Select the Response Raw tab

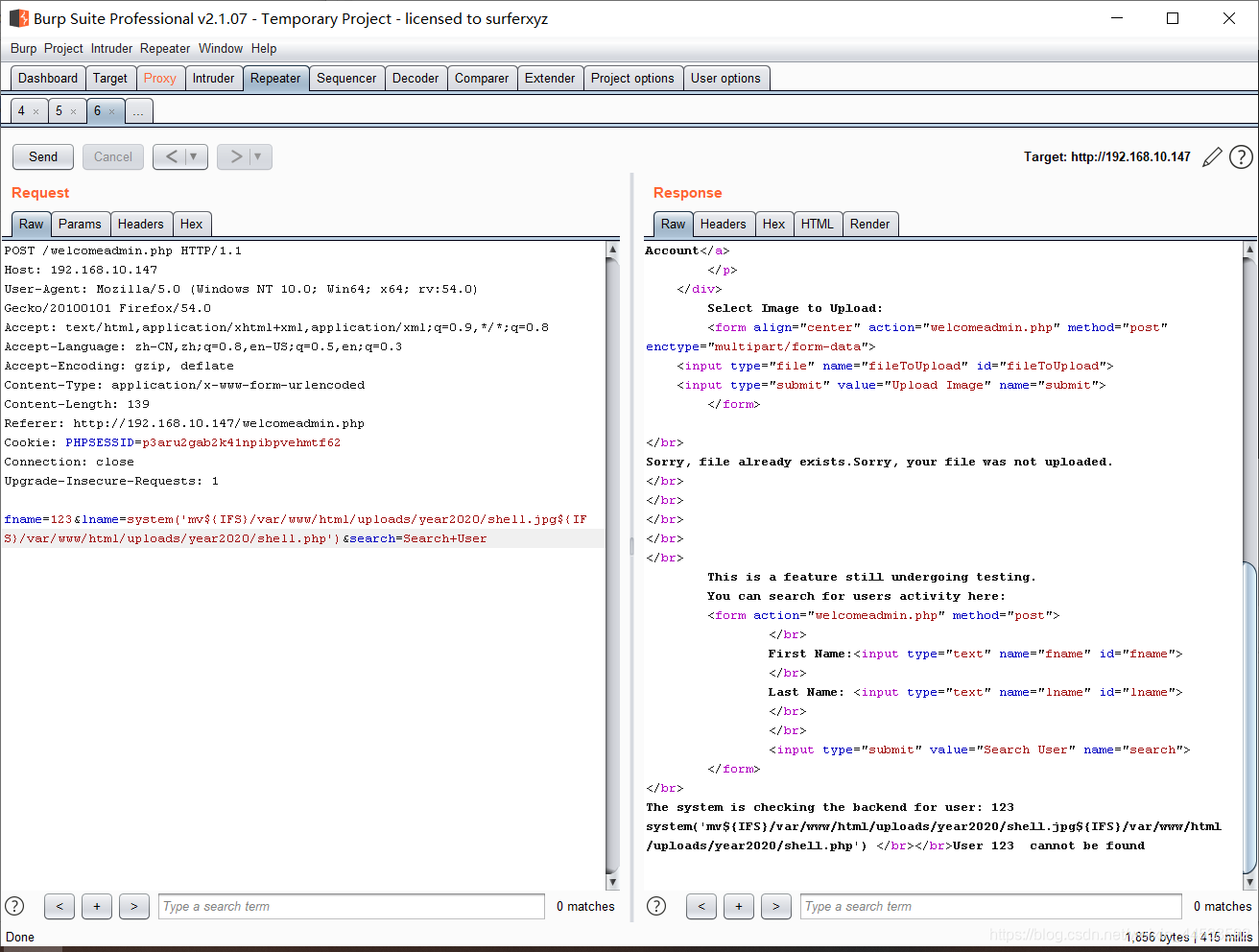pyautogui.click(x=674, y=224)
